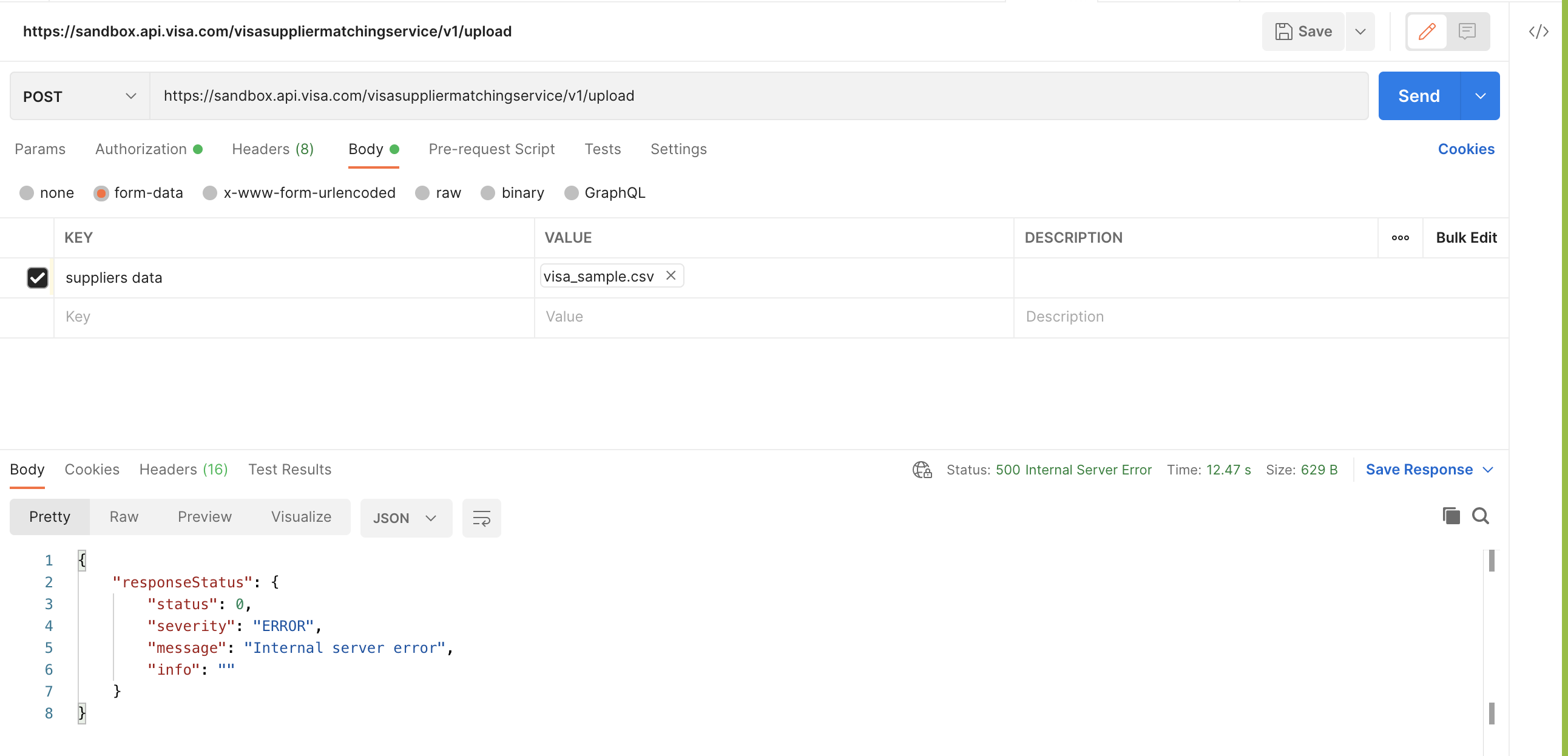The width and height of the screenshot is (1568, 756).
Task: Click the empty Key input field
Action: coord(294,317)
